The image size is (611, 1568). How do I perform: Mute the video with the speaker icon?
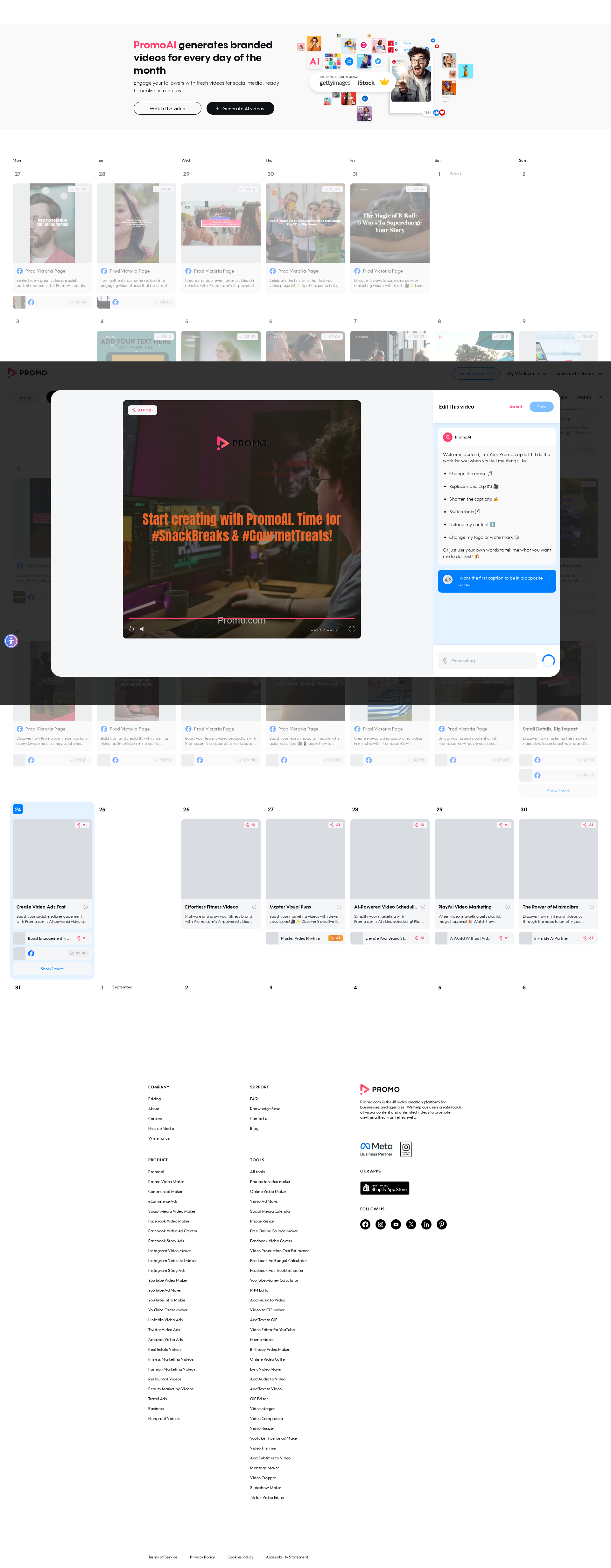point(142,629)
